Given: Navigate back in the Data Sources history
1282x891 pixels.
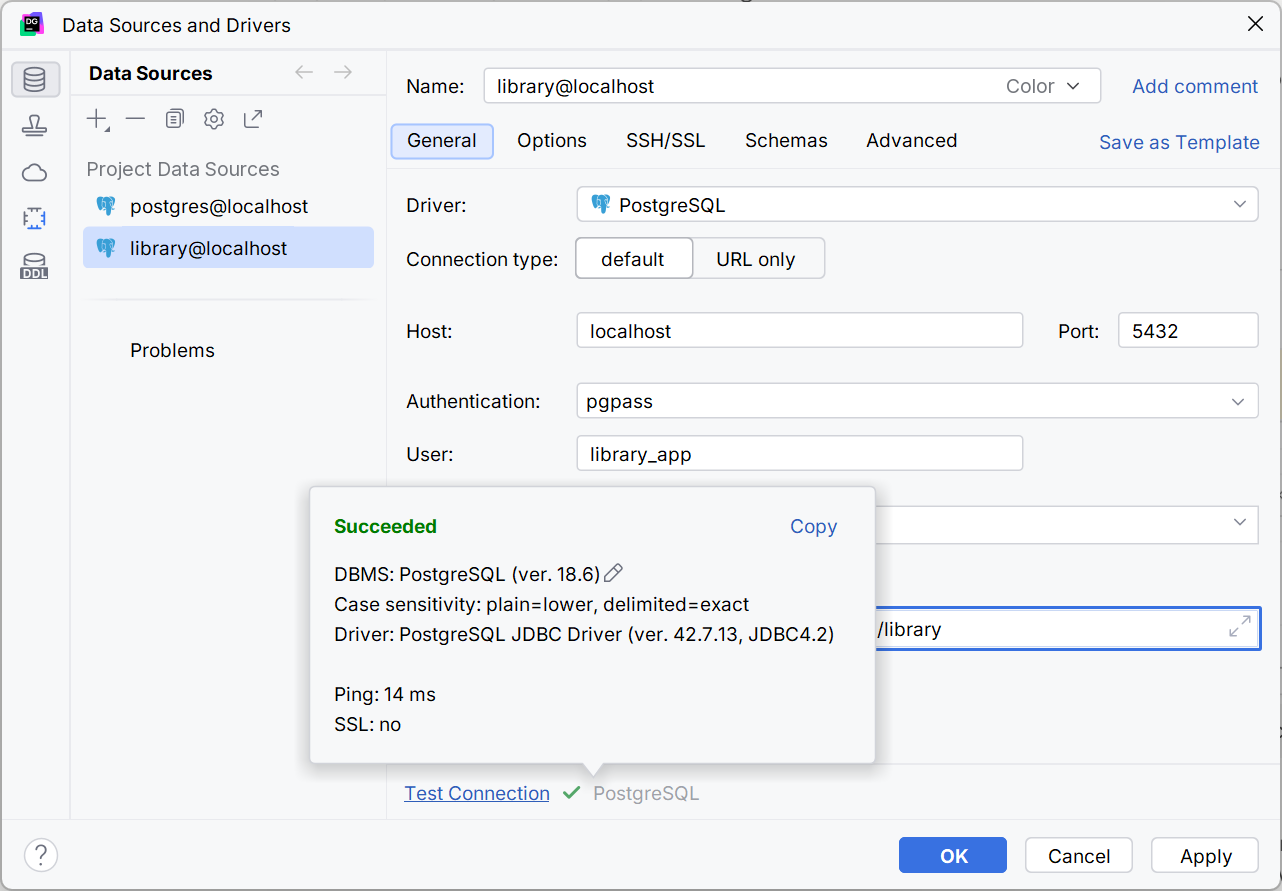Looking at the screenshot, I should (304, 72).
